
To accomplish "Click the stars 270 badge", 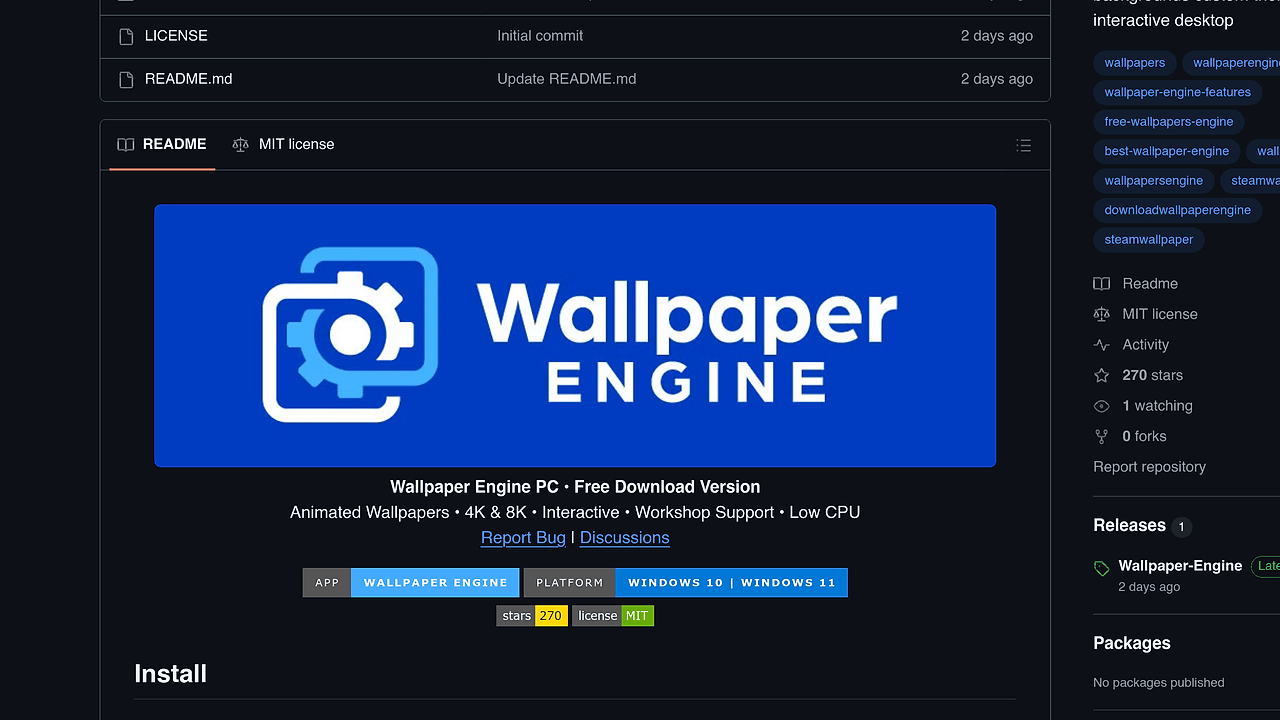I will 532,616.
